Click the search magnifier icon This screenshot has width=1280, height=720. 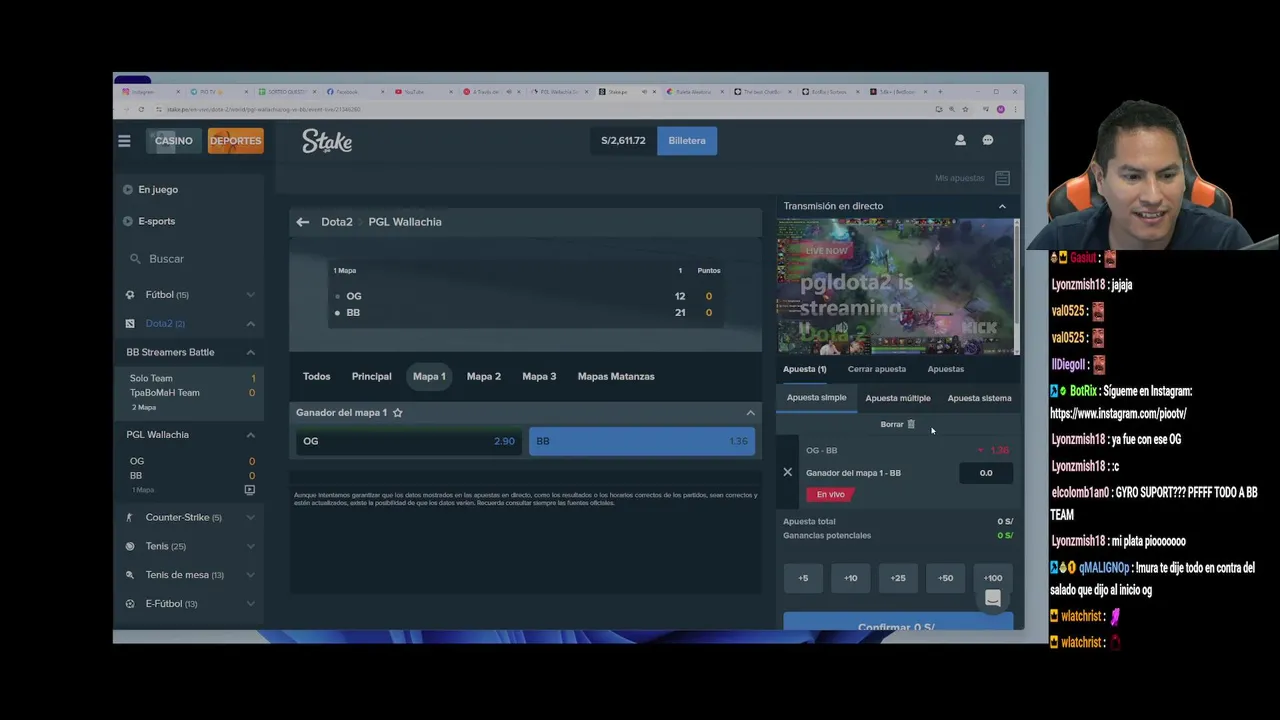135,259
